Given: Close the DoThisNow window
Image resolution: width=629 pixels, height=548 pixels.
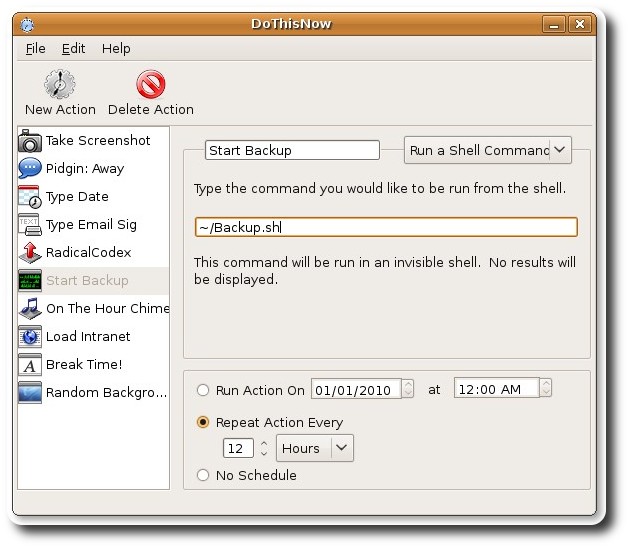Looking at the screenshot, I should [580, 24].
